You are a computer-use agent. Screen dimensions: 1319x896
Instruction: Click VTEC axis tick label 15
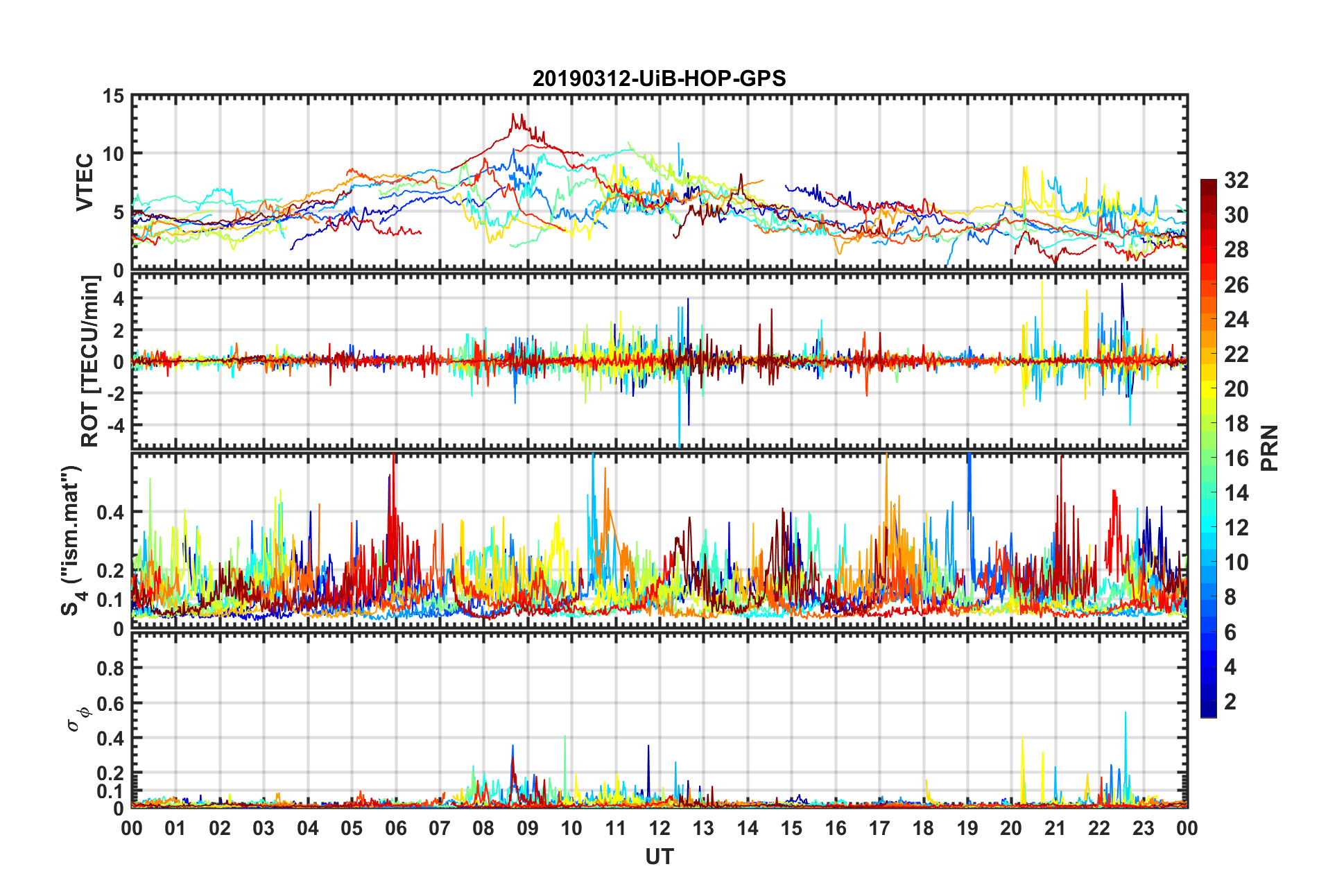pyautogui.click(x=113, y=96)
